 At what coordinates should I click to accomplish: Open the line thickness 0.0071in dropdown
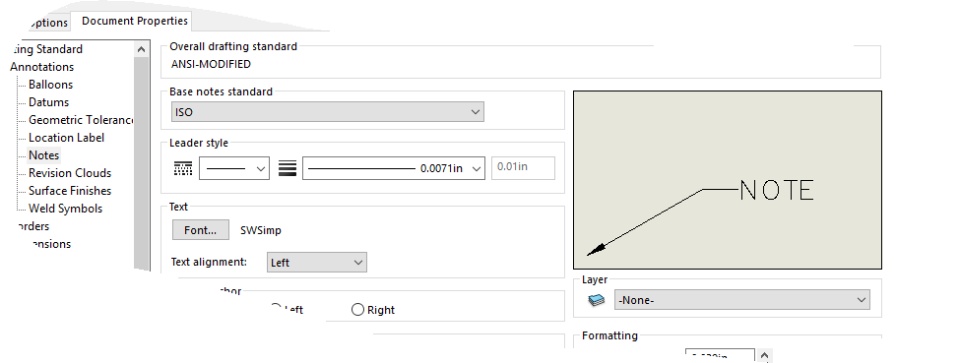coord(393,168)
